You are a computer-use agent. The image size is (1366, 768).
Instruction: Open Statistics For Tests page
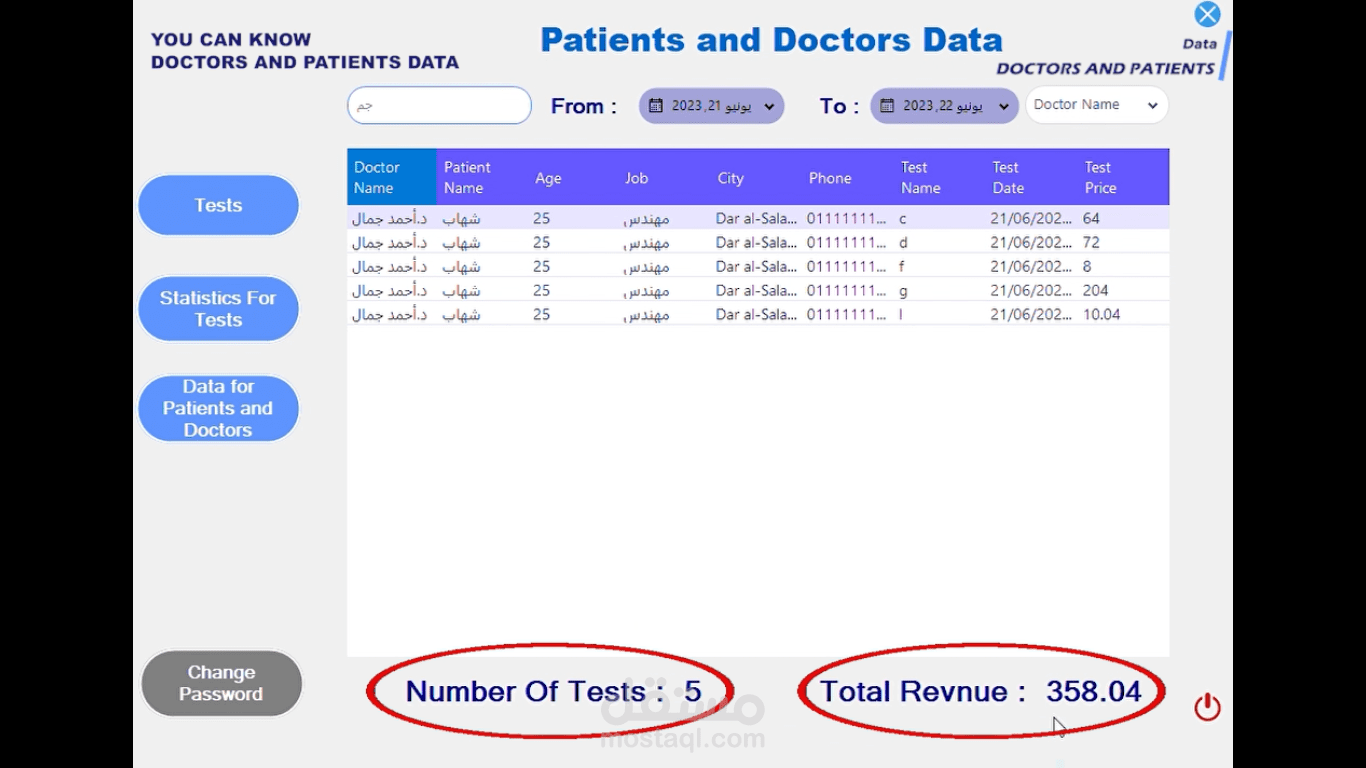pyautogui.click(x=218, y=309)
